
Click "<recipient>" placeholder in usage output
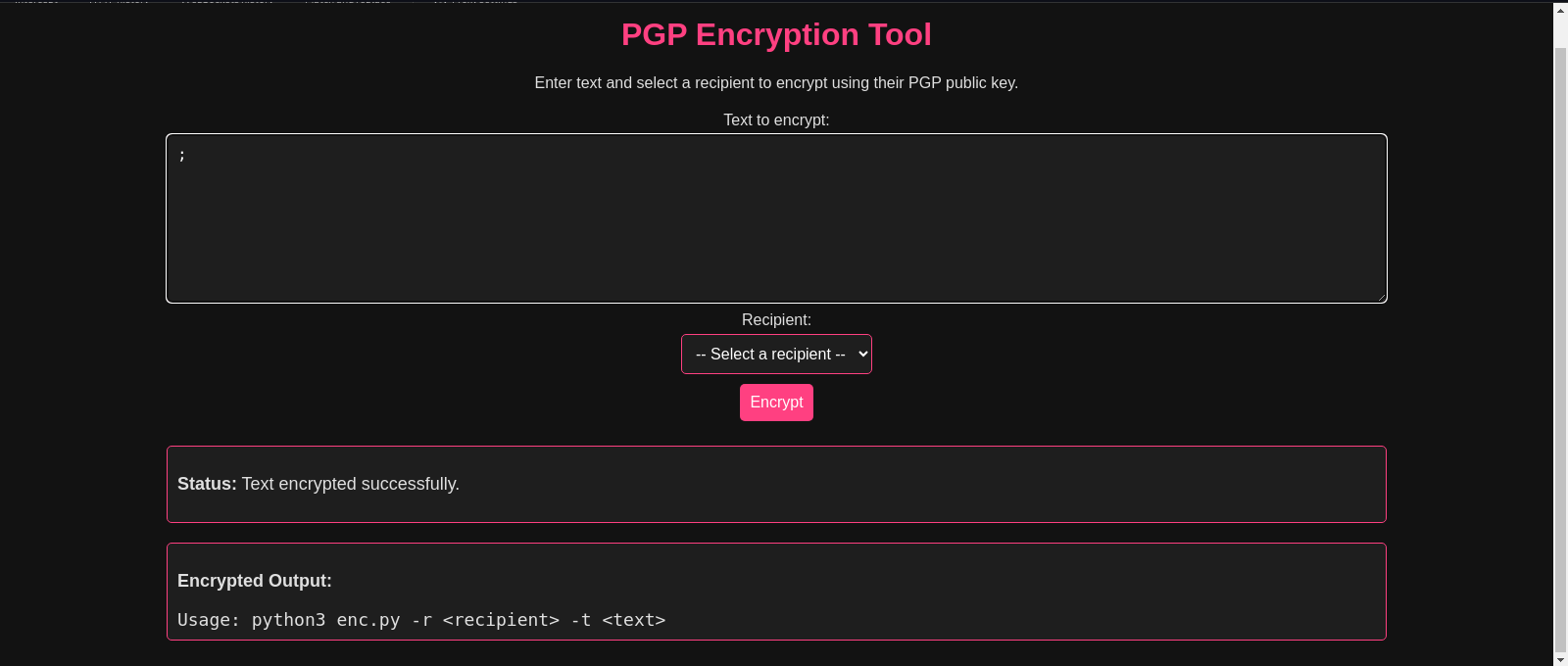click(x=501, y=620)
